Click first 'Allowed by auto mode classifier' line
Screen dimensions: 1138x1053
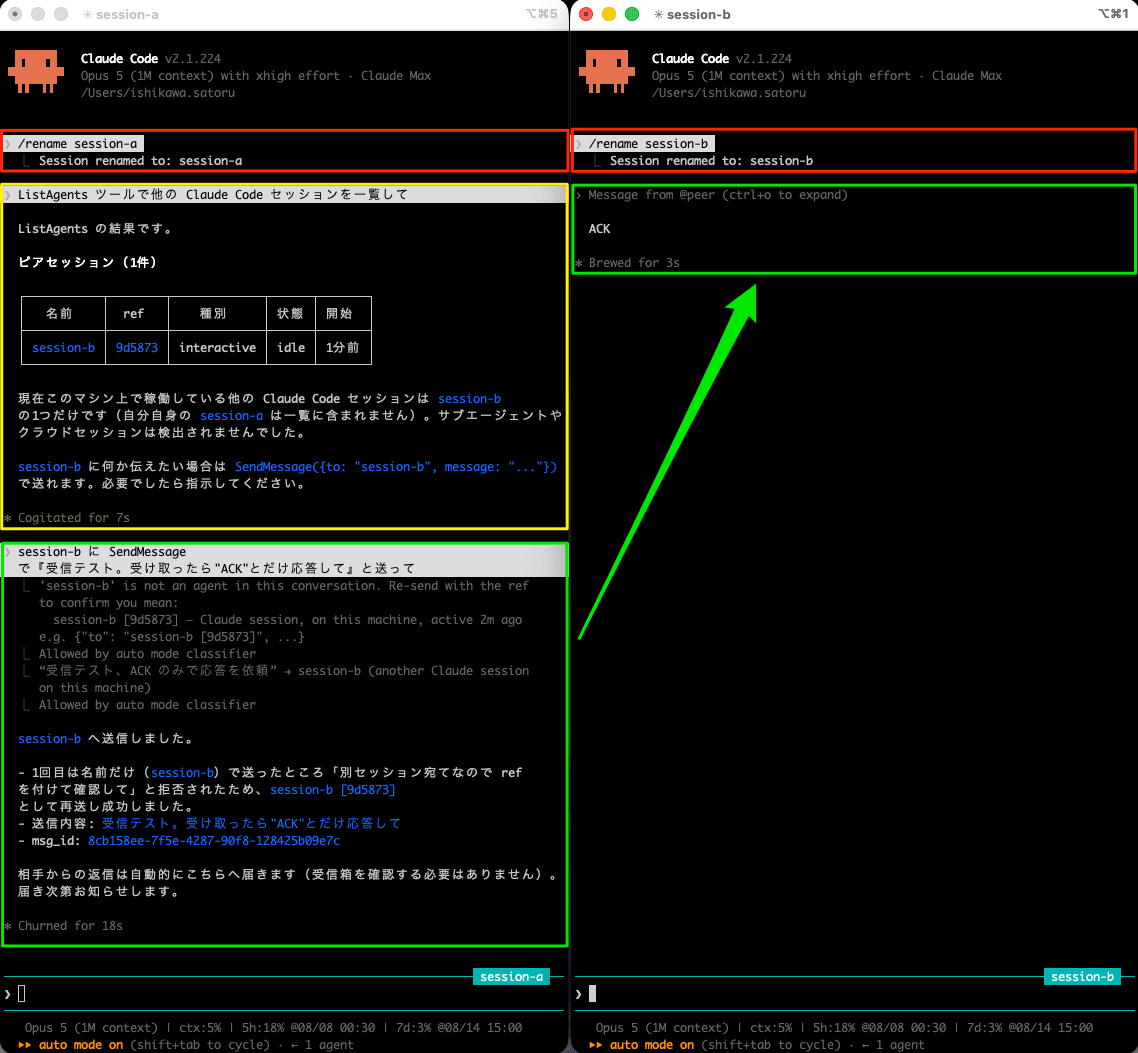[147, 654]
